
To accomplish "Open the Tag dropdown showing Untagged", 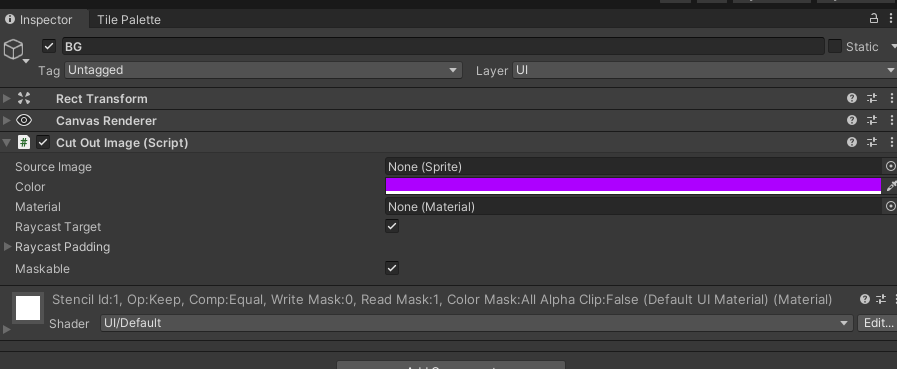I will 263,70.
